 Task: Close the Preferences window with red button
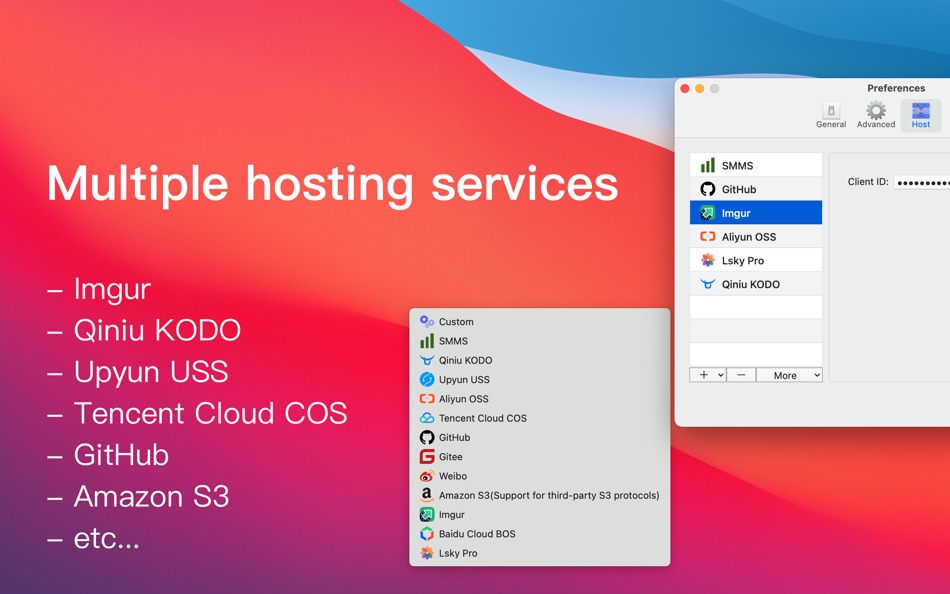[685, 88]
